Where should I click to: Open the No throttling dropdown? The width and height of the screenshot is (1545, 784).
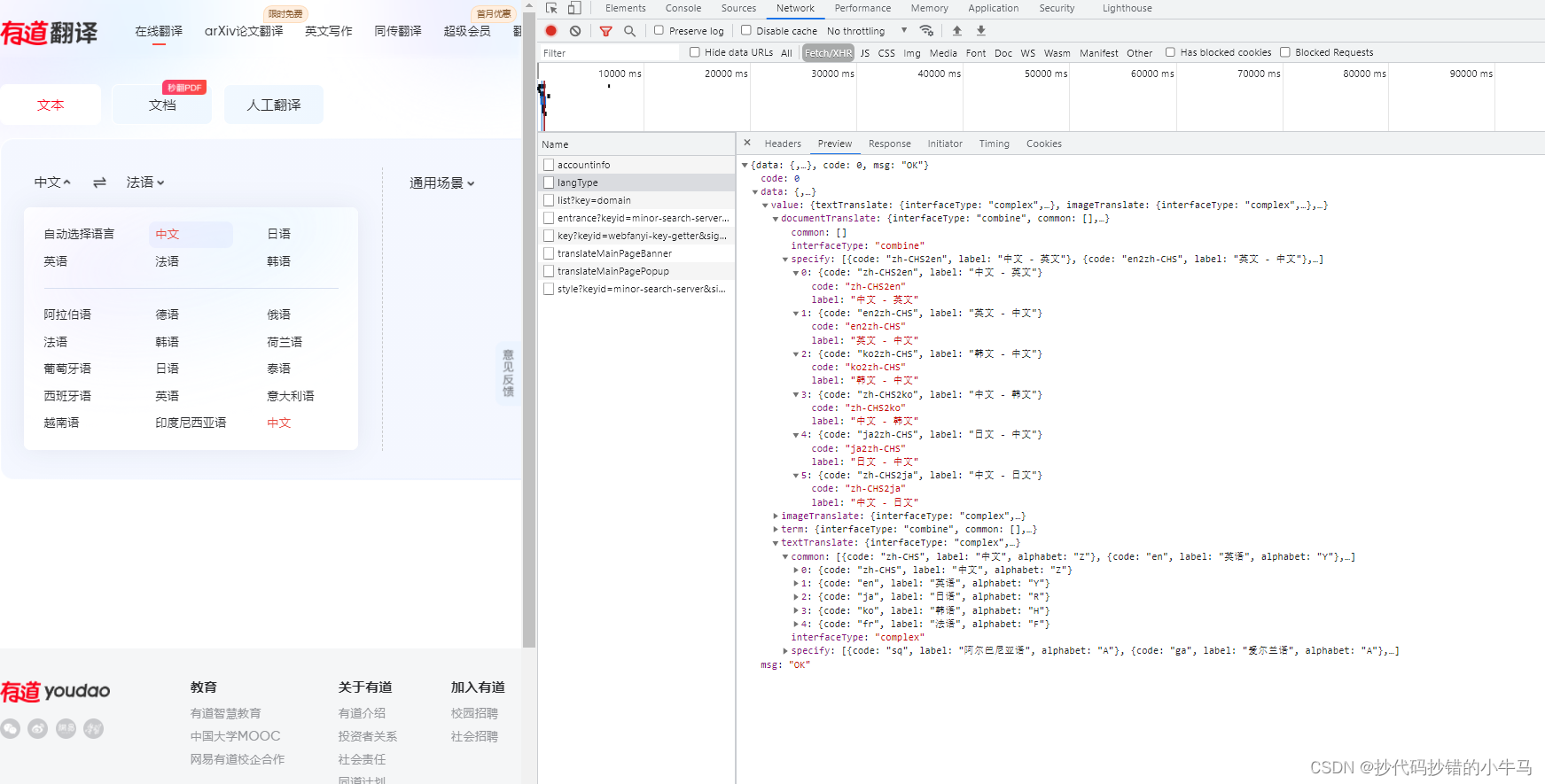coord(867,31)
